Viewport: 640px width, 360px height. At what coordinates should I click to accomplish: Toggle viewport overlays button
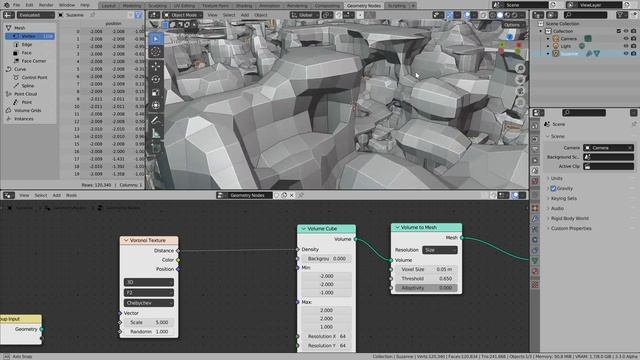coord(467,15)
